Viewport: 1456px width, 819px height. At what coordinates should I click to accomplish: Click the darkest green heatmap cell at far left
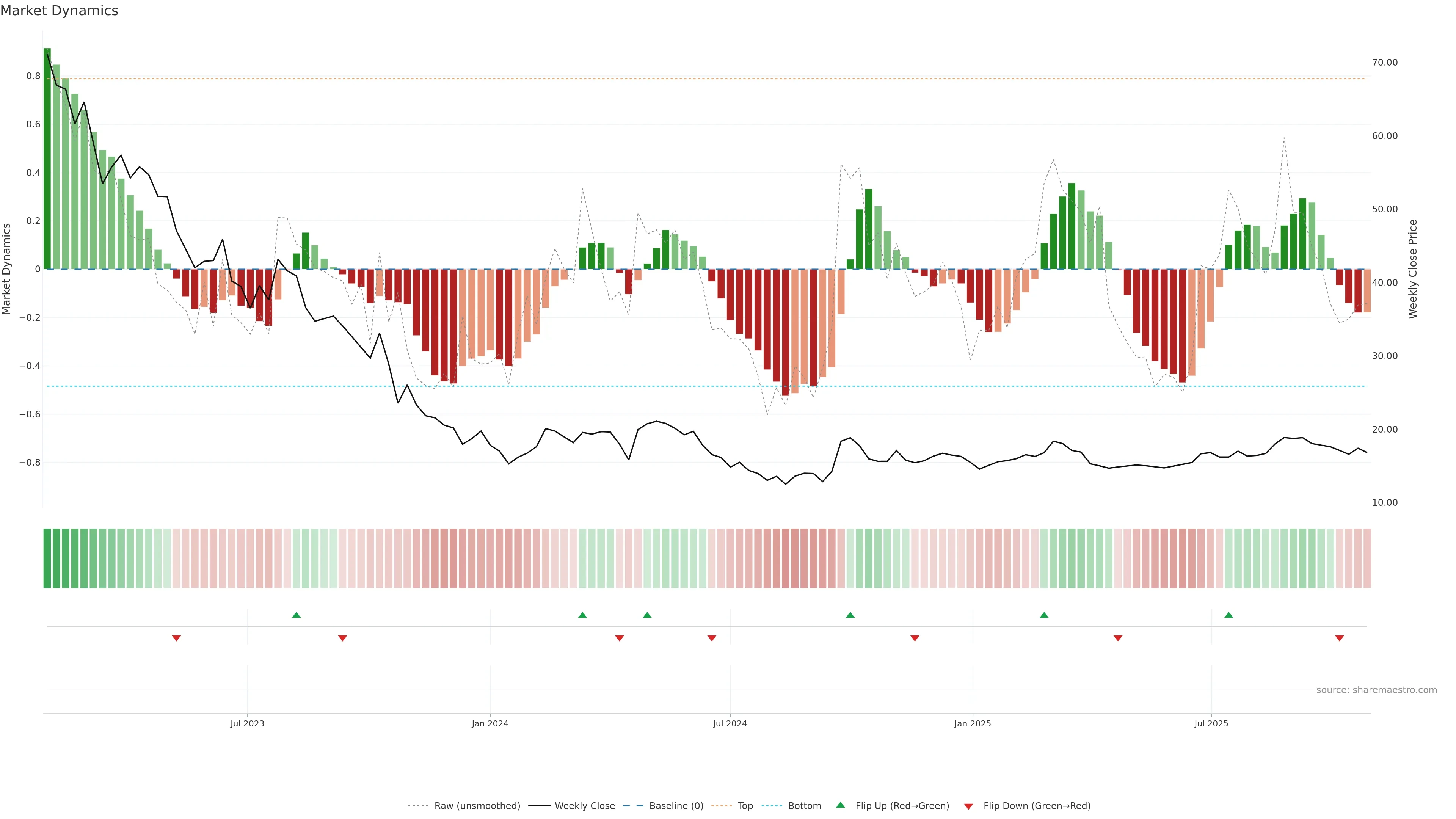[x=47, y=558]
